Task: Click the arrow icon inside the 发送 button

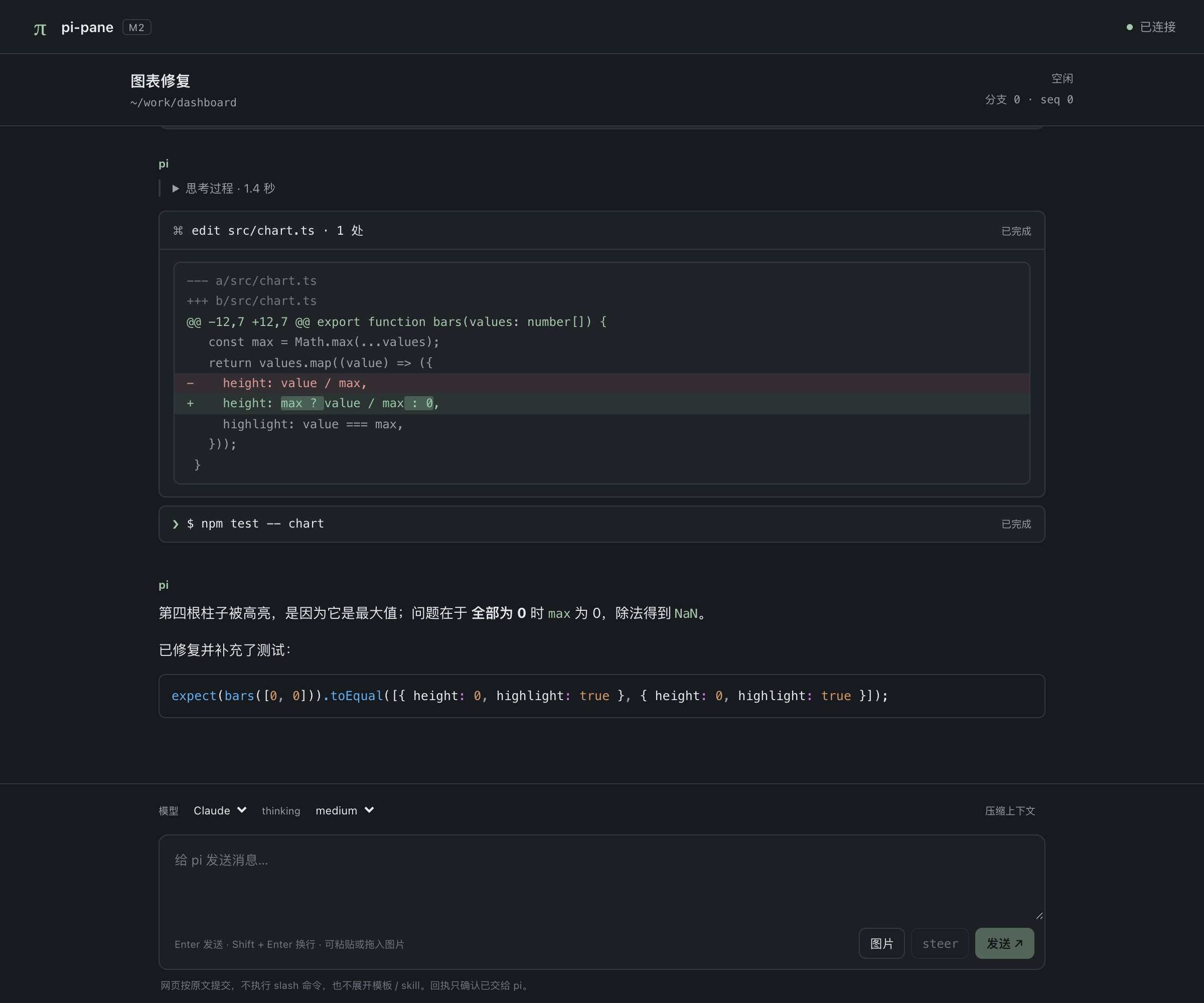Action: pos(1019,943)
